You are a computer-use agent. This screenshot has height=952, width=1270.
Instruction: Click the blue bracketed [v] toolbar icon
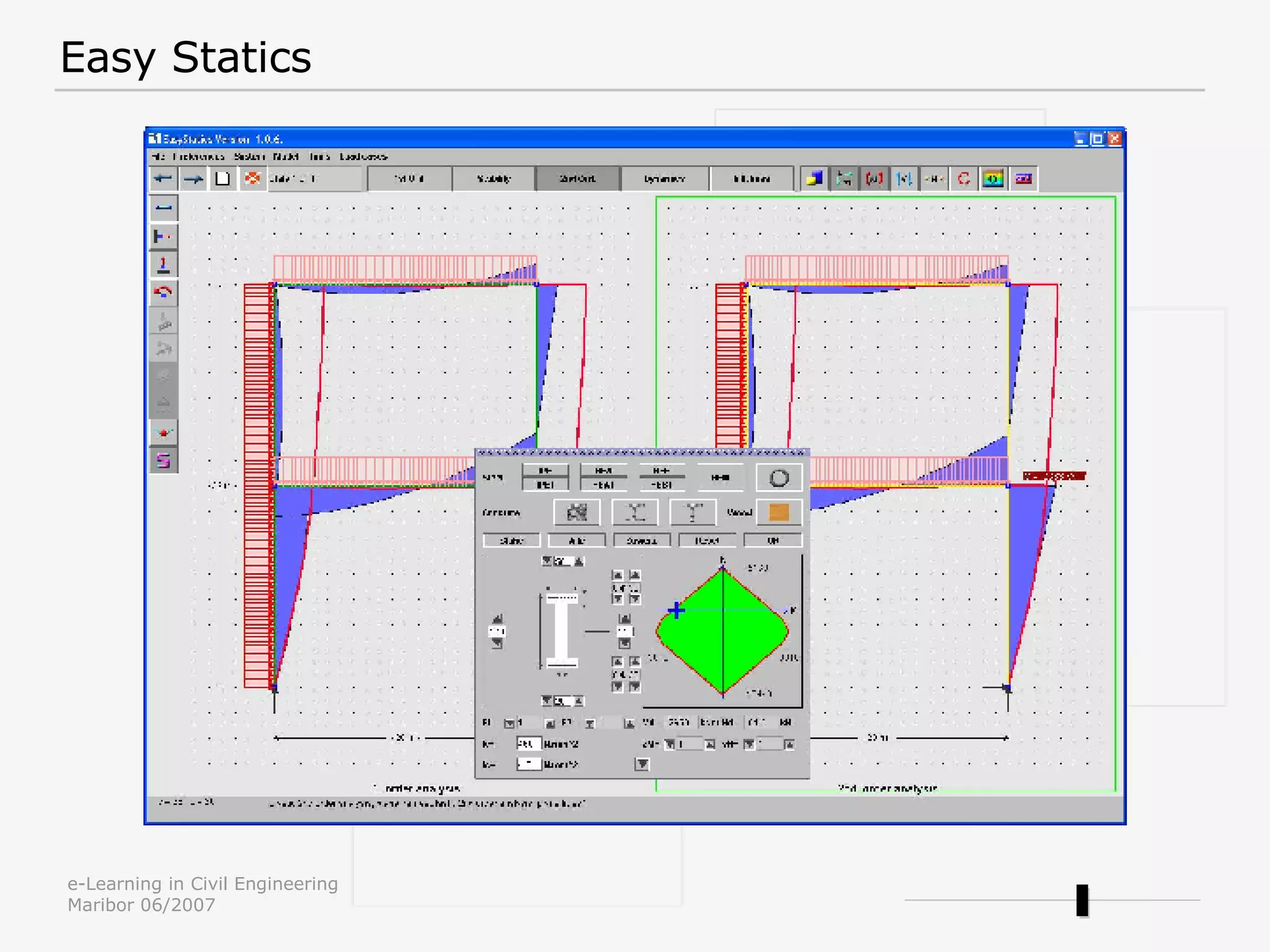coord(904,178)
